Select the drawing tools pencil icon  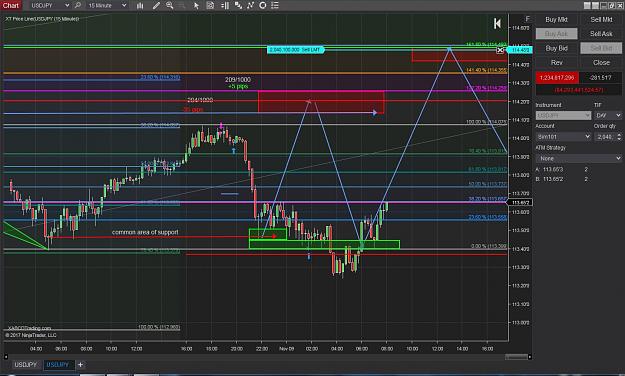156,5
